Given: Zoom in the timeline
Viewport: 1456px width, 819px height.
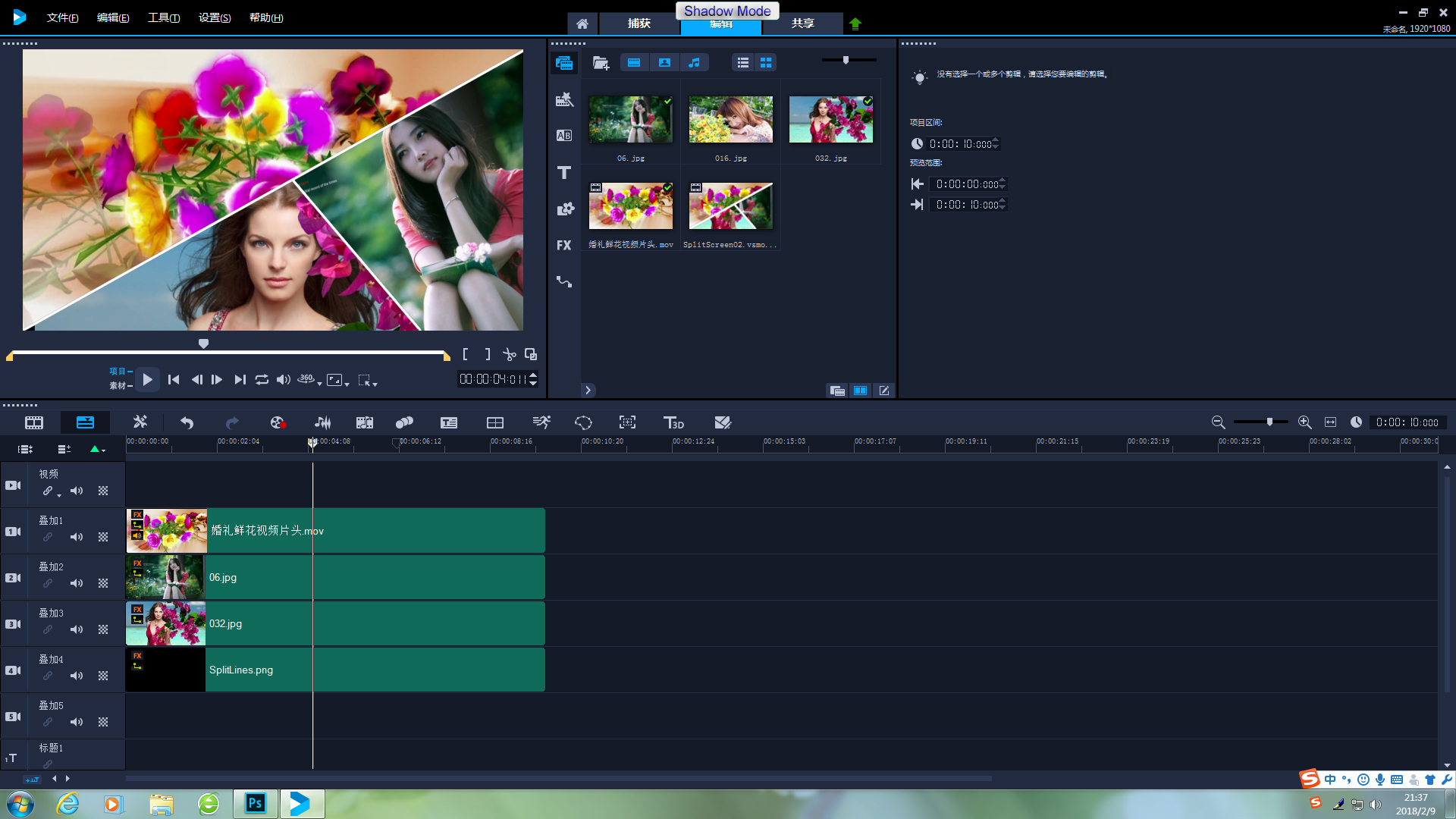Looking at the screenshot, I should click(1304, 422).
